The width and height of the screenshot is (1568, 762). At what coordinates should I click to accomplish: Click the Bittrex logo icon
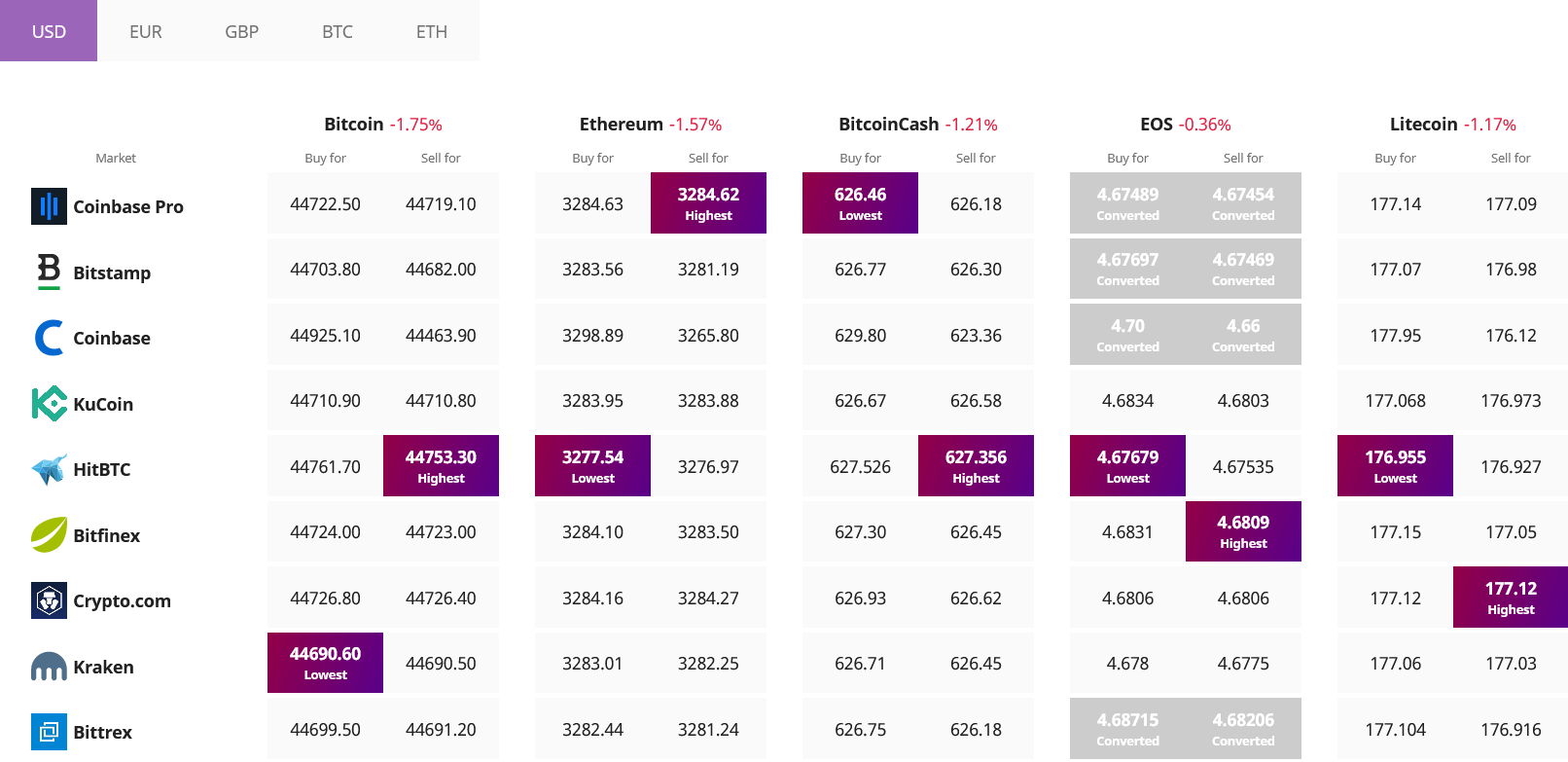tap(49, 732)
